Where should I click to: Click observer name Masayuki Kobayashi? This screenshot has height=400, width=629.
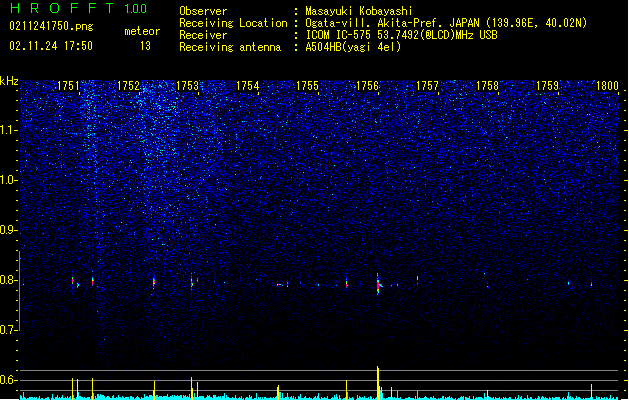click(359, 11)
